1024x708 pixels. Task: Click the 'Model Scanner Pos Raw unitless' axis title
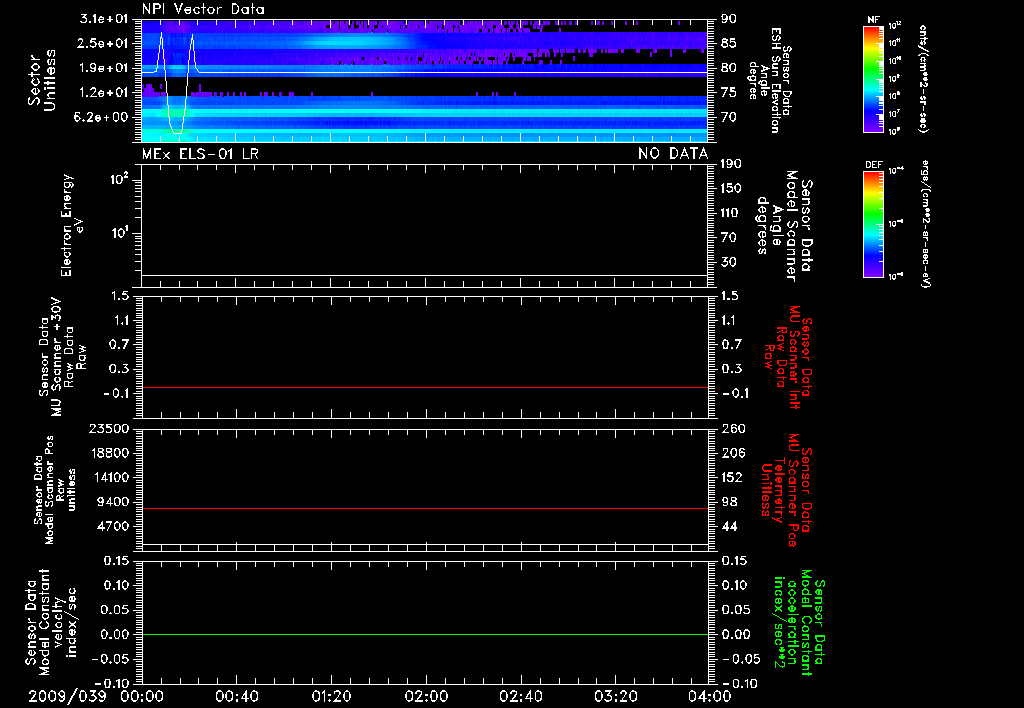click(54, 490)
